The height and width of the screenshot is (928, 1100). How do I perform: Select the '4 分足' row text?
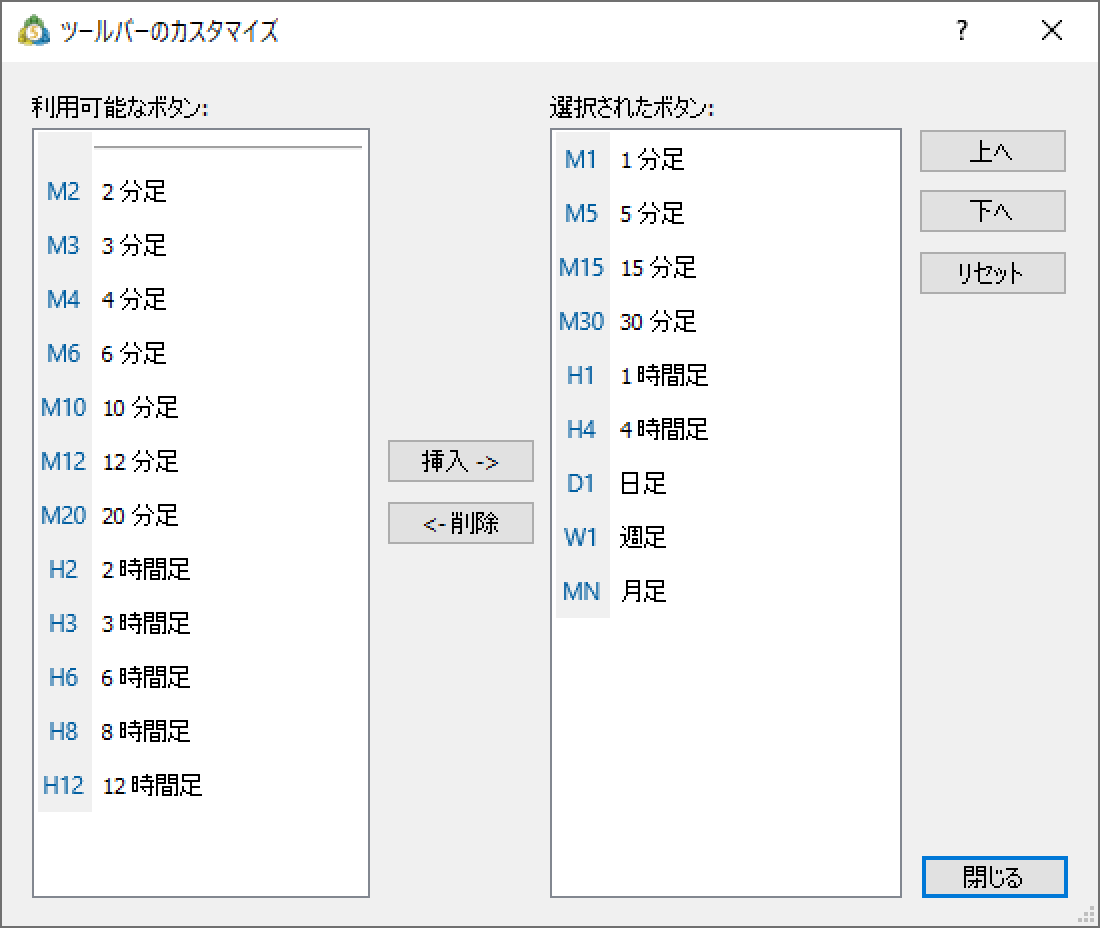pos(134,300)
